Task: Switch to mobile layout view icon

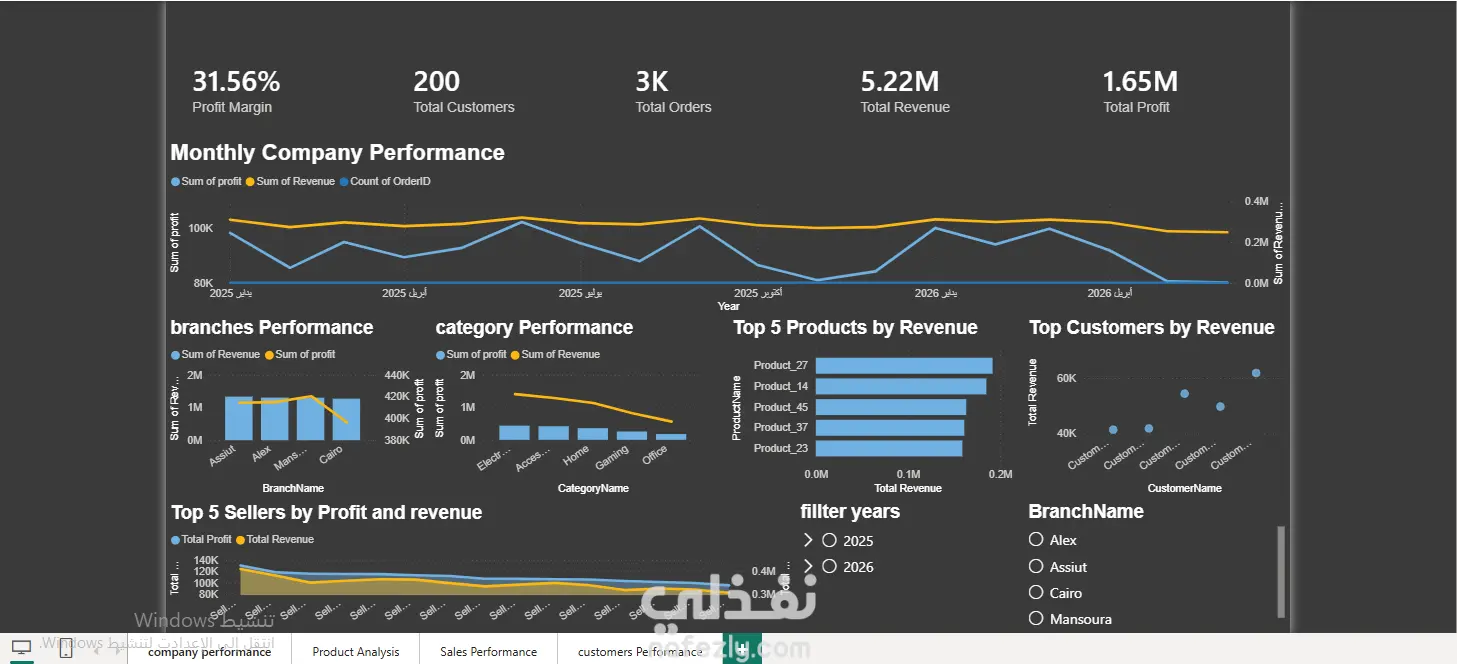Action: 66,648
